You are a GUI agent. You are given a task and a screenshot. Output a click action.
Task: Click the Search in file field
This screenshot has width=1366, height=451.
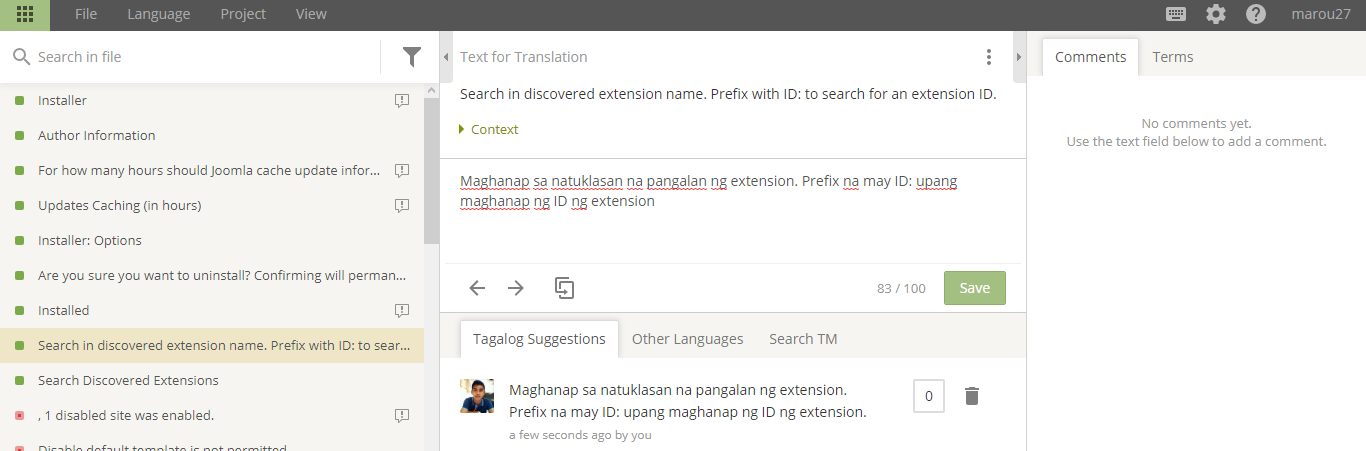click(x=205, y=57)
